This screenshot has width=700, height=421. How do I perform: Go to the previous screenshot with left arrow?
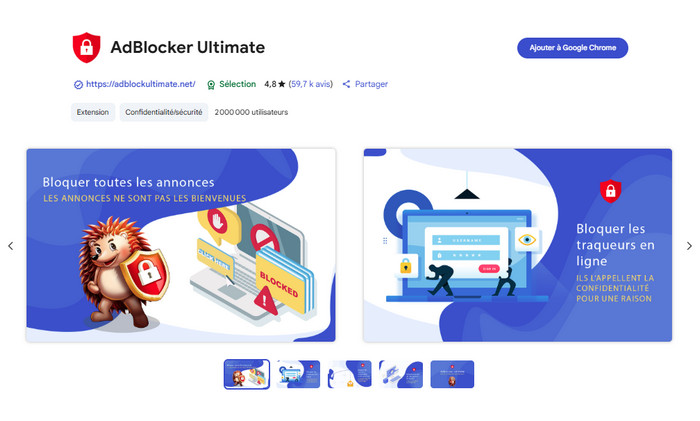pyautogui.click(x=11, y=246)
